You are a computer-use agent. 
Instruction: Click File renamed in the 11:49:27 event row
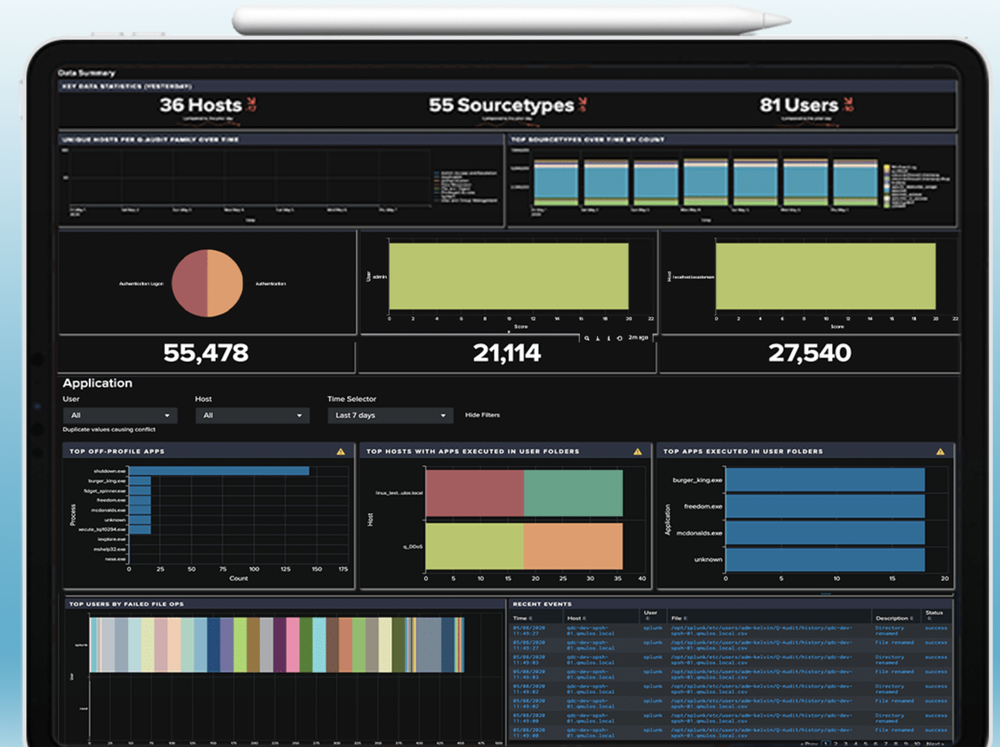[894, 642]
